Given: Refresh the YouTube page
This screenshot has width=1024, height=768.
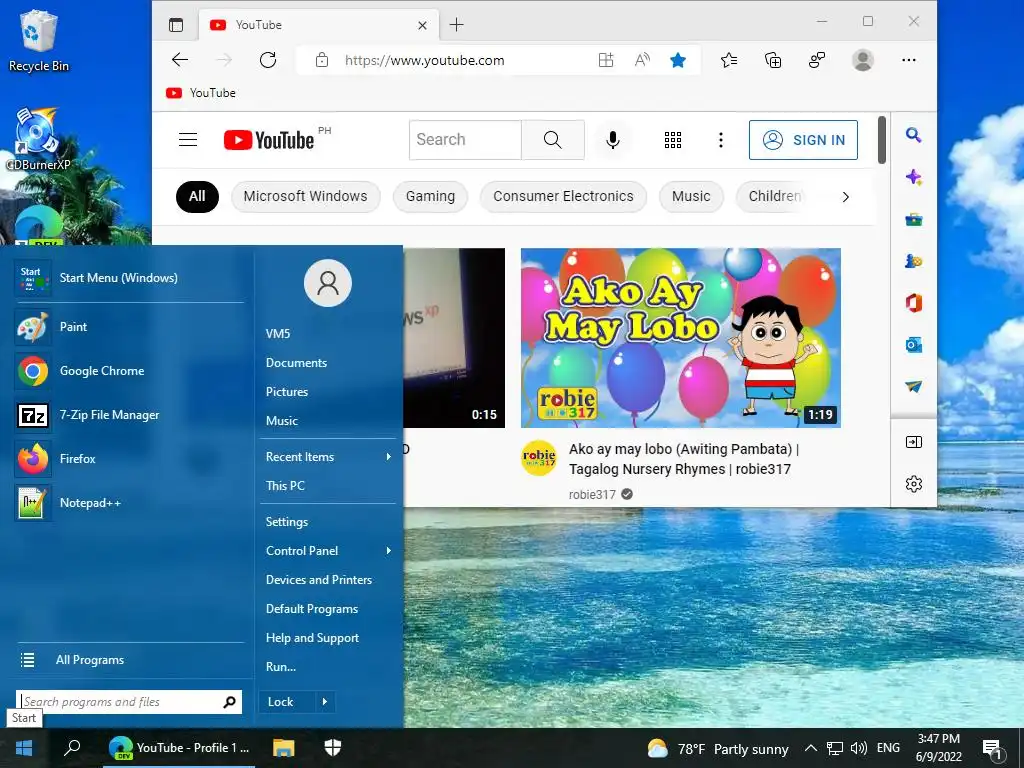Looking at the screenshot, I should pos(268,60).
